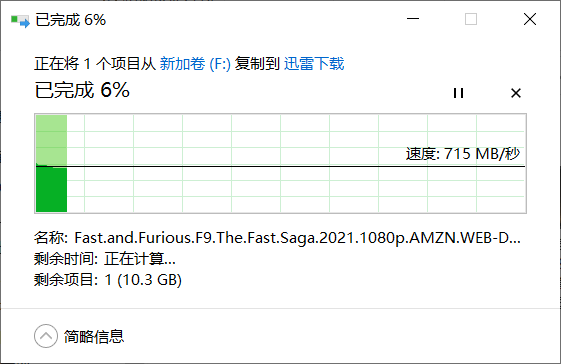The image size is (561, 364).
Task: Click the empty grid area of progress graph
Action: (x=296, y=190)
